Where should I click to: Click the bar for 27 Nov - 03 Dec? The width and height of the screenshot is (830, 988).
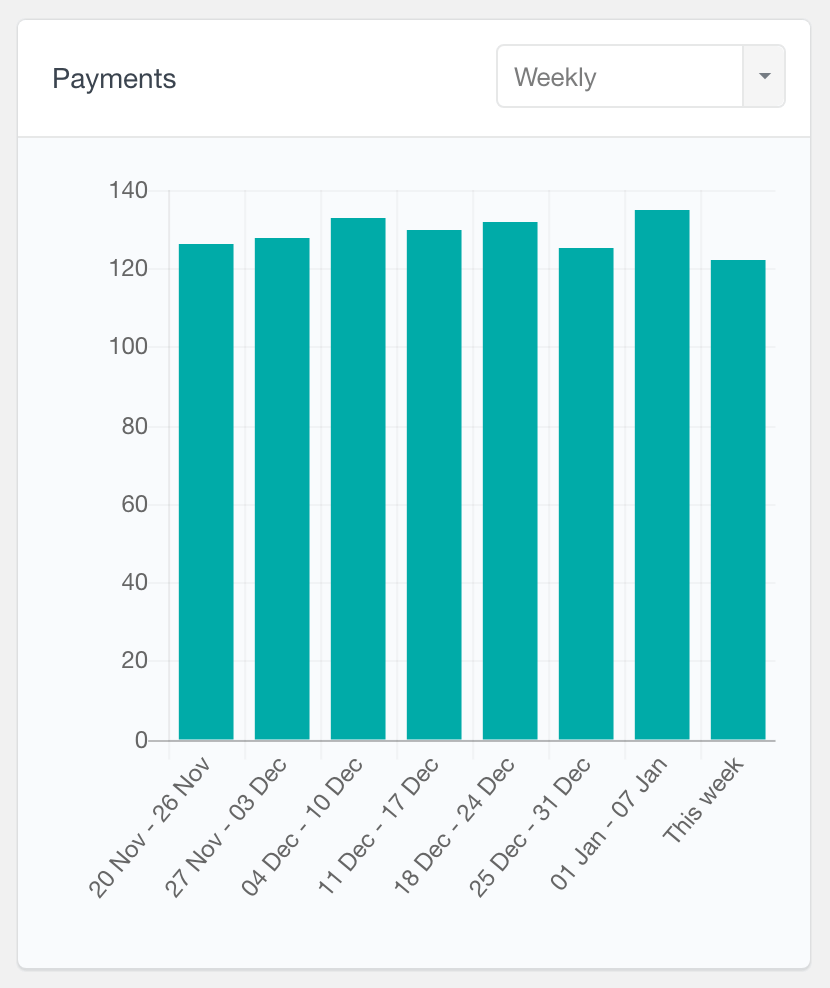click(x=282, y=489)
